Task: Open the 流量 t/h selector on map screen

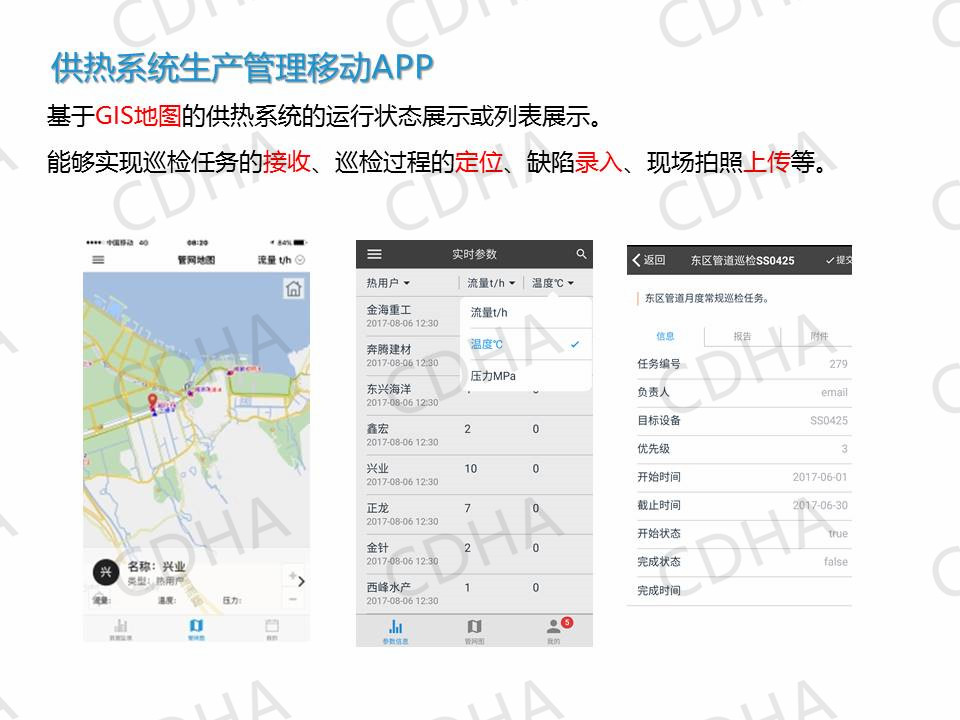Action: point(281,260)
